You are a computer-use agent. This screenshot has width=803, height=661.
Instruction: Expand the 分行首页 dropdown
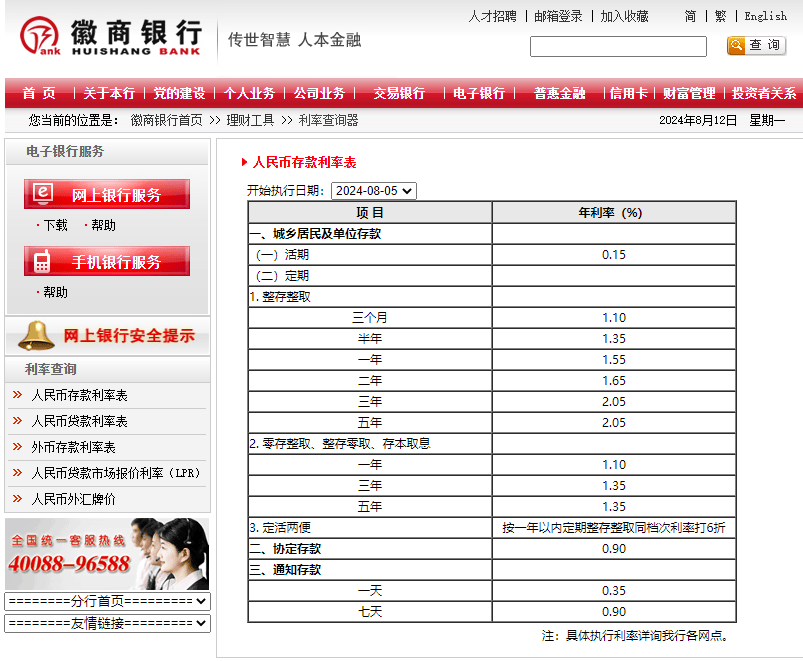pyautogui.click(x=108, y=601)
